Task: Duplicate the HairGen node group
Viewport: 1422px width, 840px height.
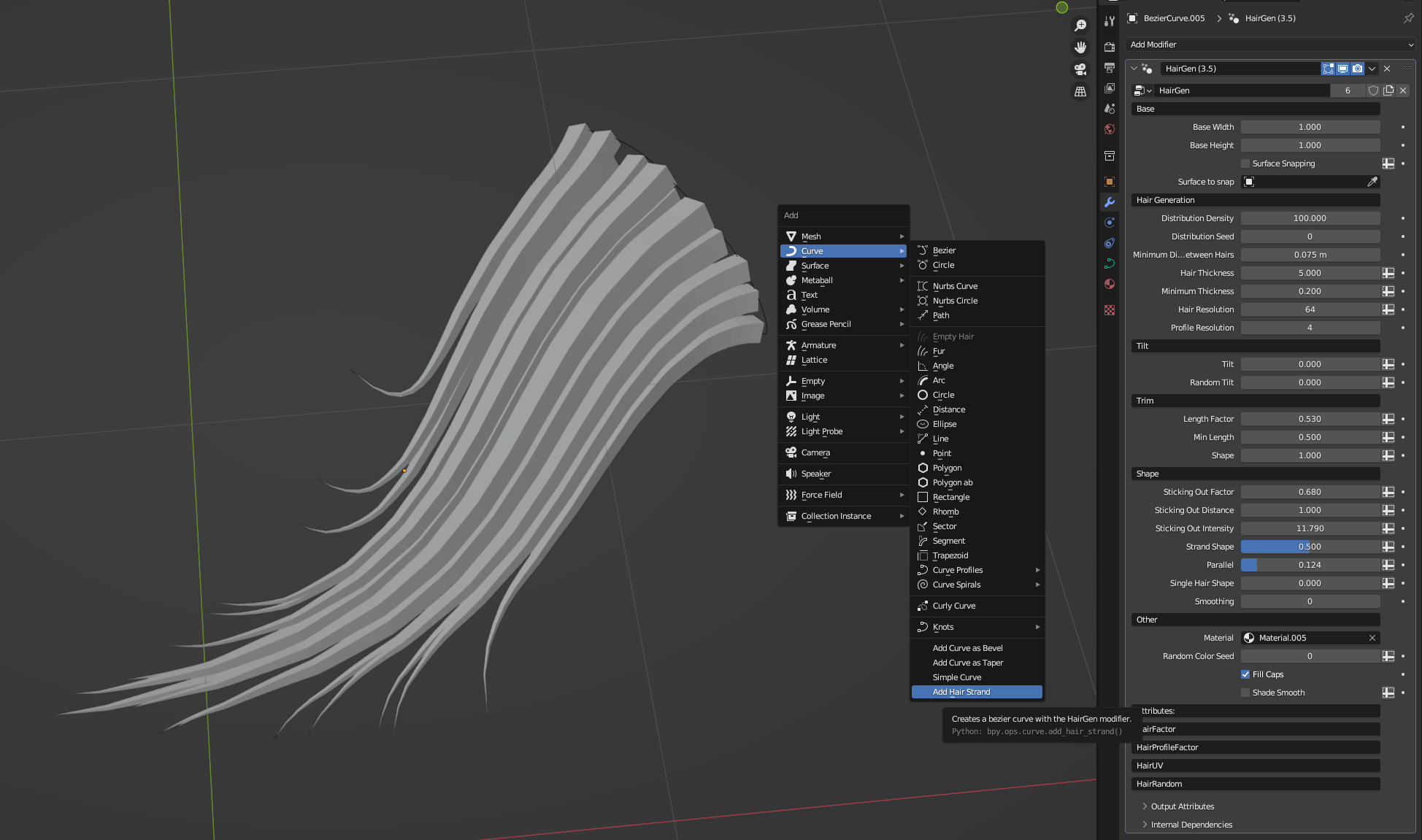Action: 1388,90
